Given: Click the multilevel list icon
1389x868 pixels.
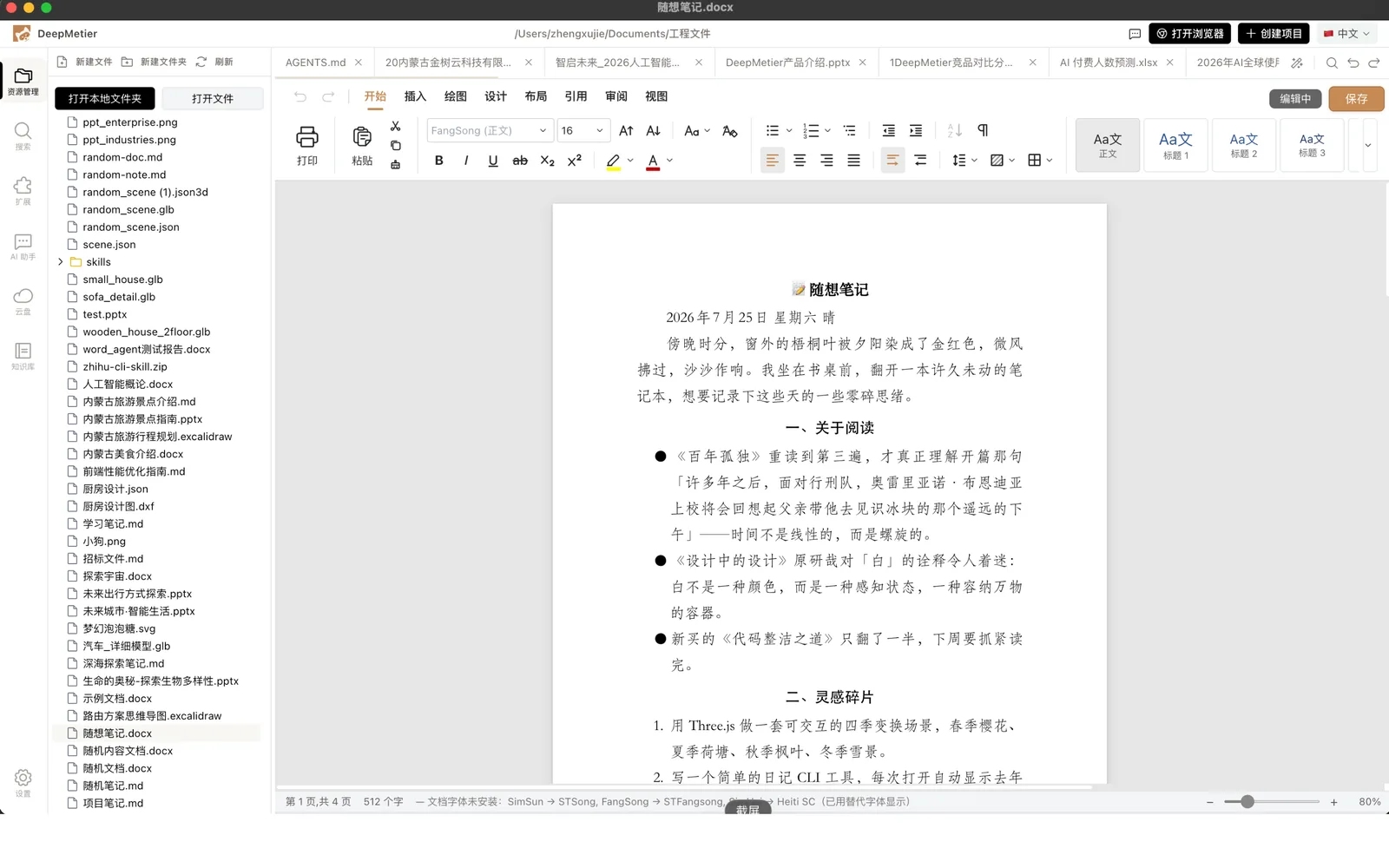Looking at the screenshot, I should pyautogui.click(x=850, y=131).
